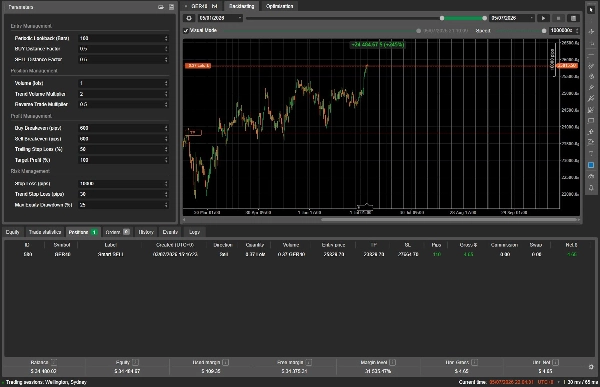This screenshot has width=600, height=387.
Task: Click info icon next to Unr. Gross
Action: coord(474,362)
